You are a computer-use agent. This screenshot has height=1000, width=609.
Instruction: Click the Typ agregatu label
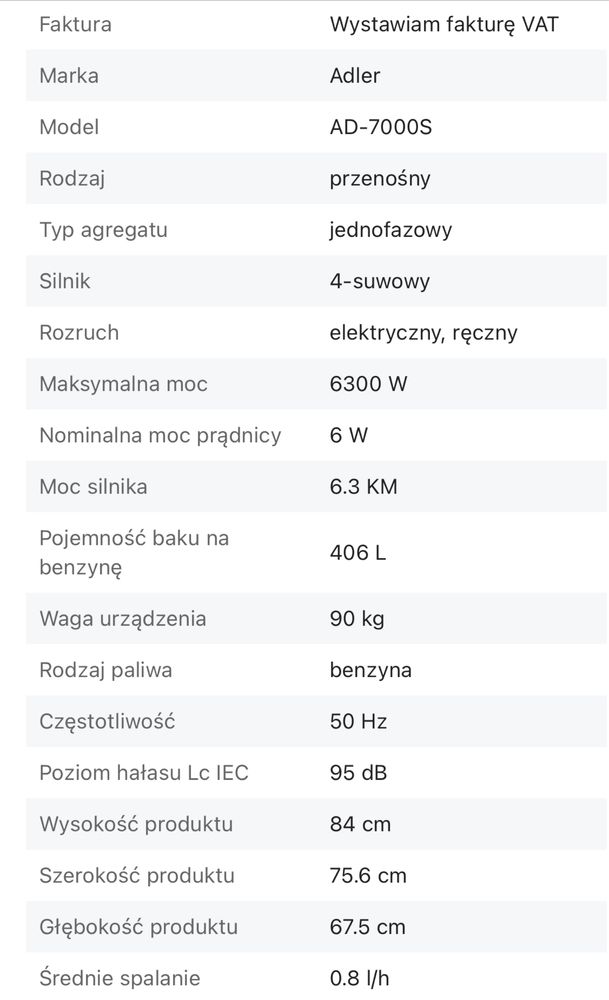pyautogui.click(x=103, y=230)
